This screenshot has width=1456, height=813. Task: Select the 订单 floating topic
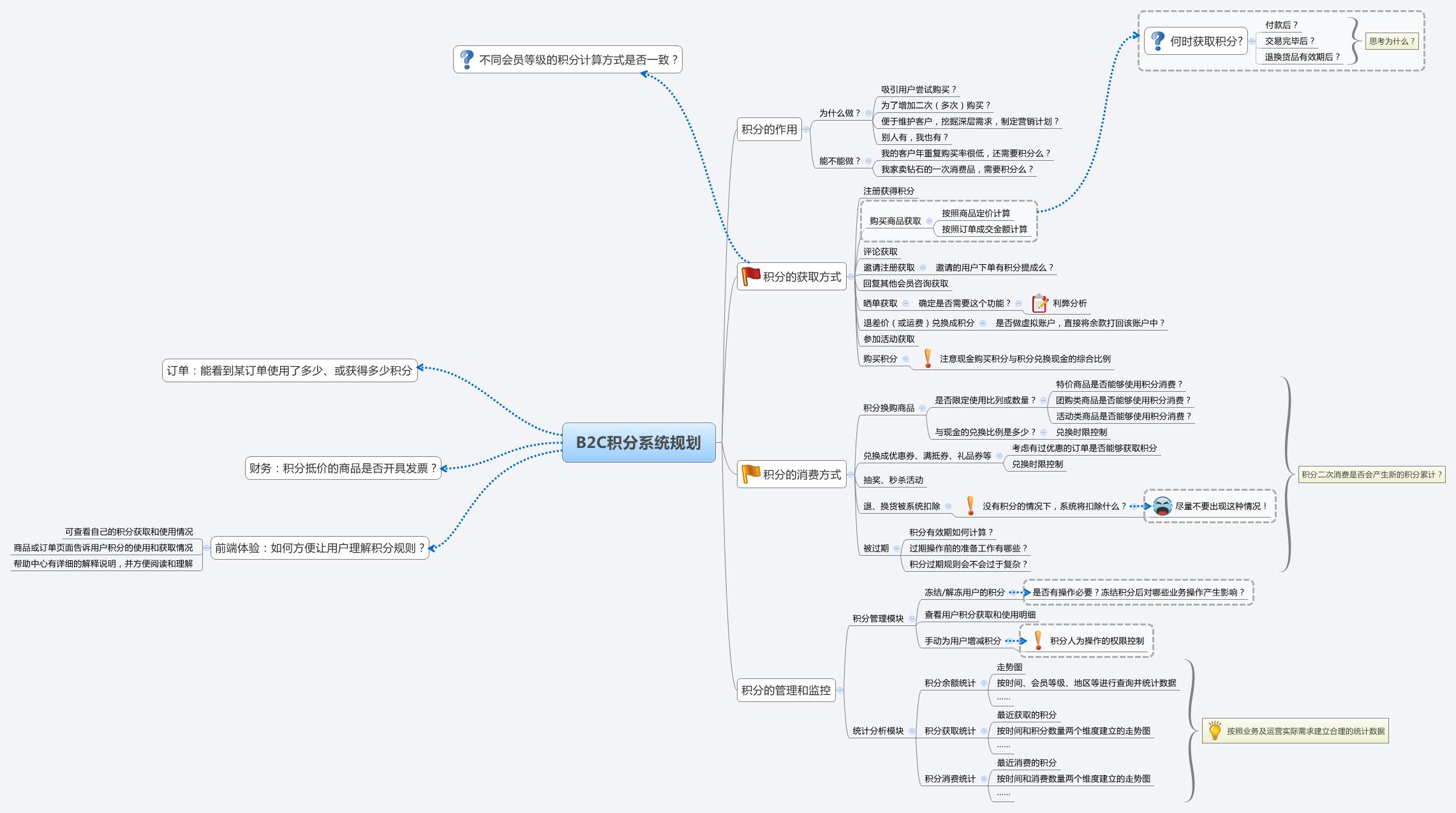point(290,370)
